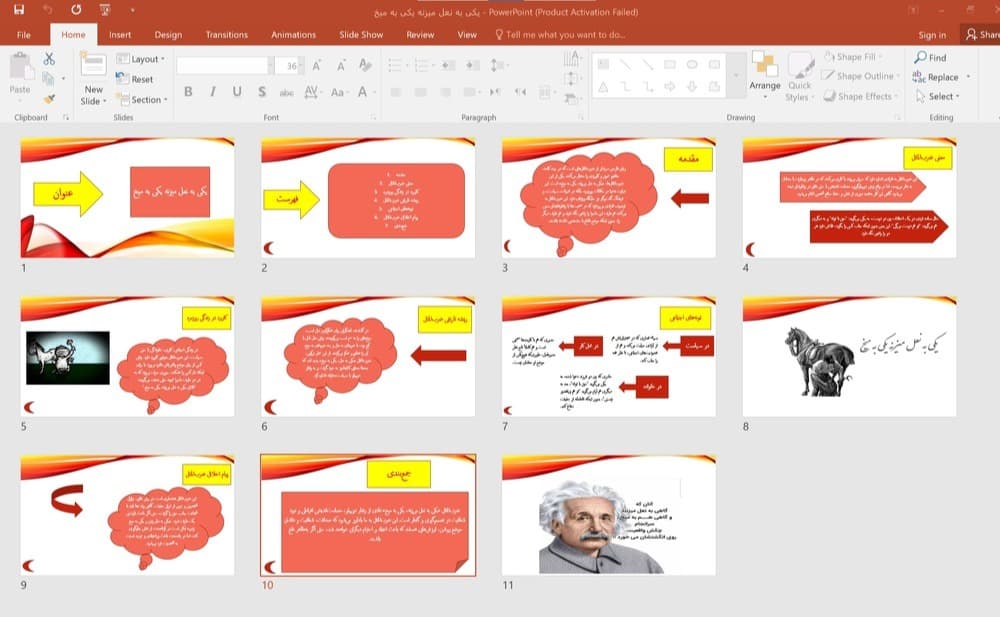This screenshot has height=617, width=1000.
Task: Save the presentation from the quick access toolbar
Action: 19,10
